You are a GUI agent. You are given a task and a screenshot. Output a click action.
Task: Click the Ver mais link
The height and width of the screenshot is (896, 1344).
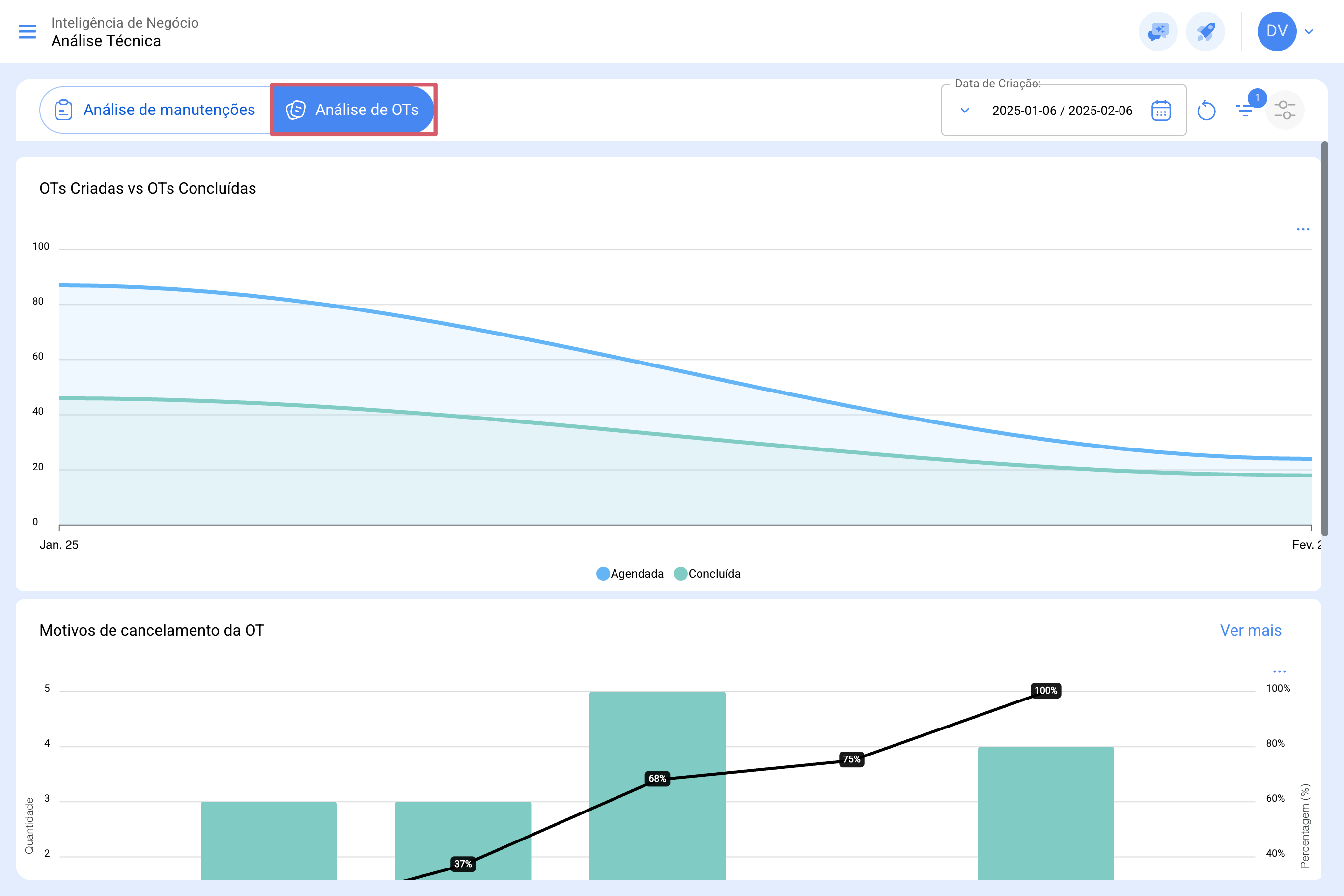point(1250,630)
